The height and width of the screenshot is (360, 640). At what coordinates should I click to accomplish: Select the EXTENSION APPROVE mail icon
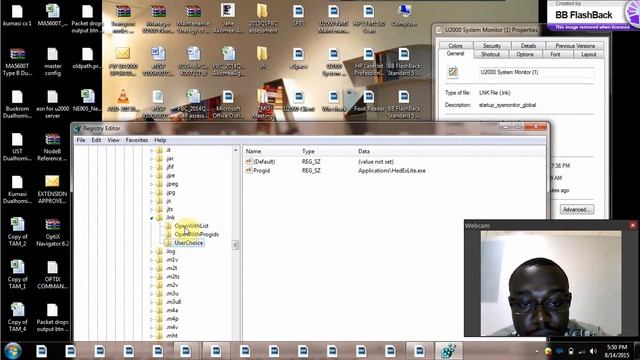[52, 189]
